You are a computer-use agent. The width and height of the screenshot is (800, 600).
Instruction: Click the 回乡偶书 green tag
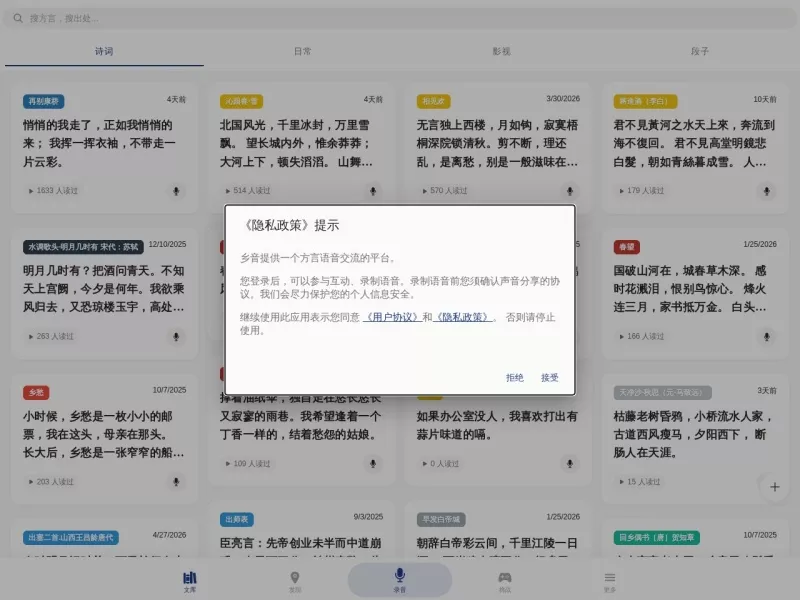(x=656, y=537)
